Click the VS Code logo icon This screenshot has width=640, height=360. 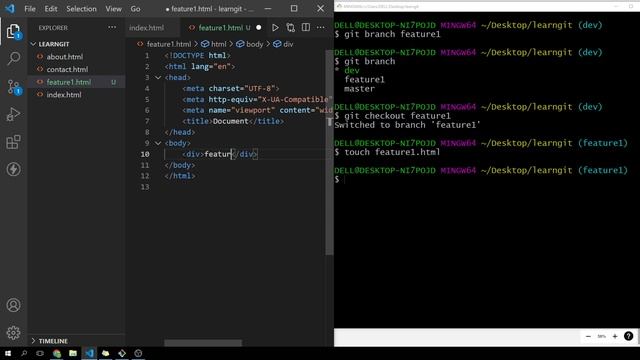[10, 9]
